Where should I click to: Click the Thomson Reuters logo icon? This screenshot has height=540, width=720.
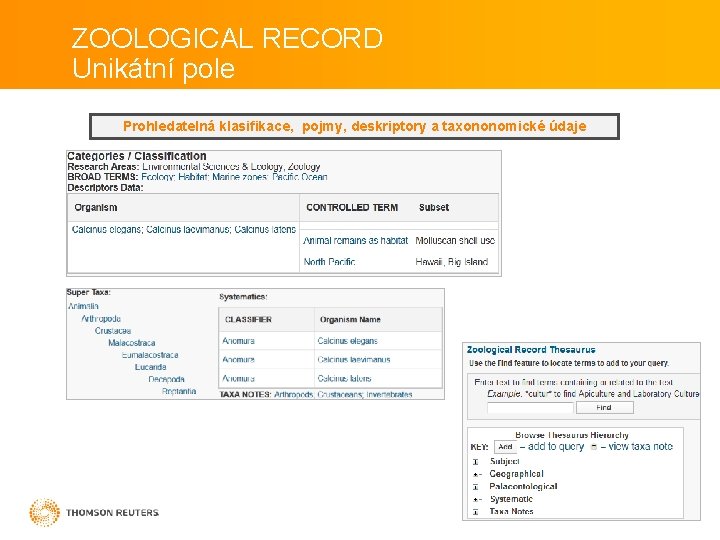pos(45,512)
